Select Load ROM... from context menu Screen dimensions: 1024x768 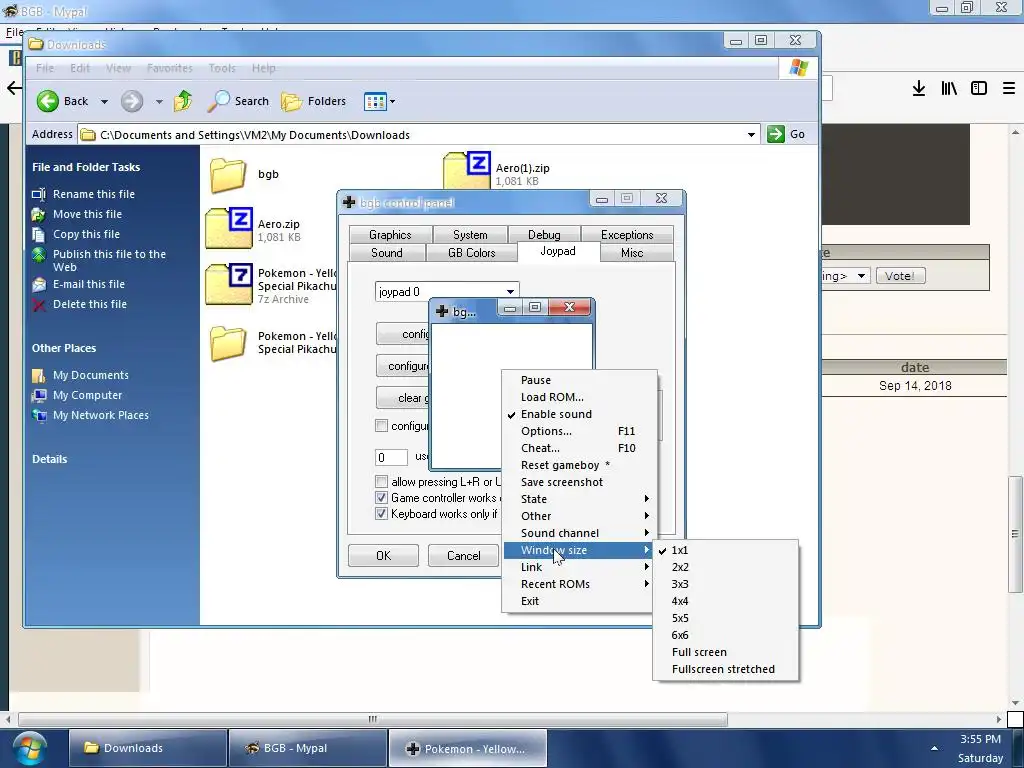(x=579, y=397)
